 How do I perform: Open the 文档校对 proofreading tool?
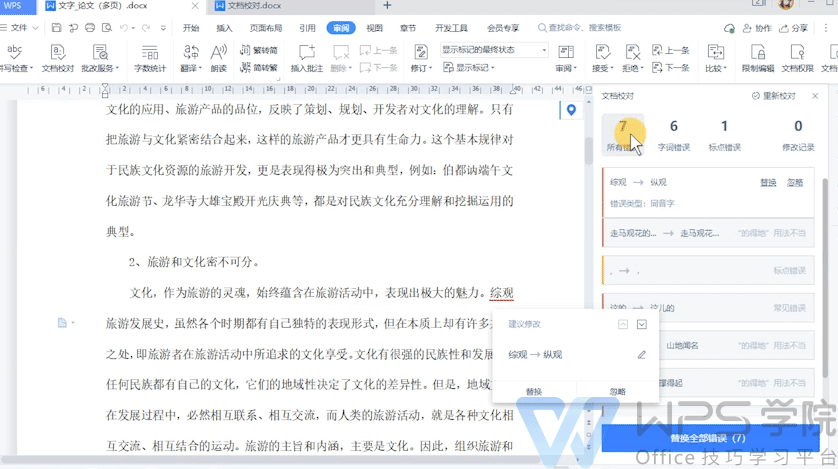coord(58,56)
